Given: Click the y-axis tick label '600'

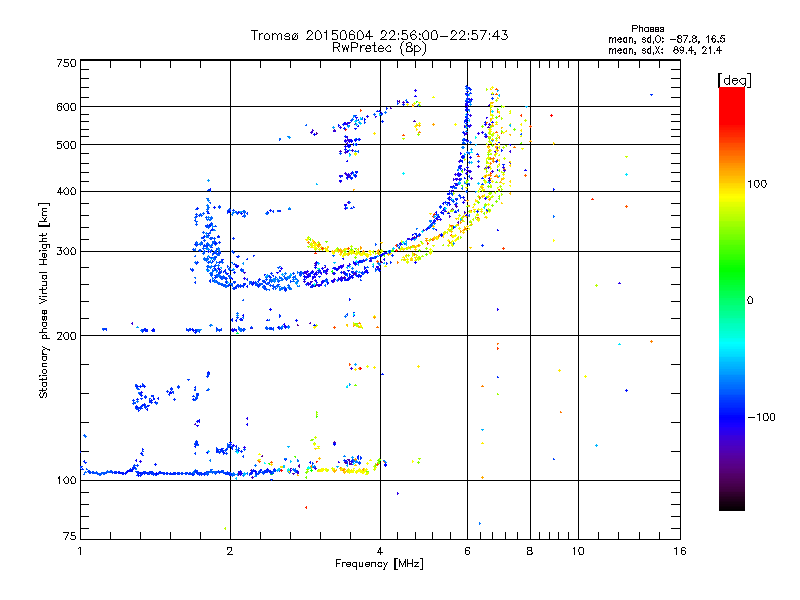Looking at the screenshot, I should click(x=66, y=107).
